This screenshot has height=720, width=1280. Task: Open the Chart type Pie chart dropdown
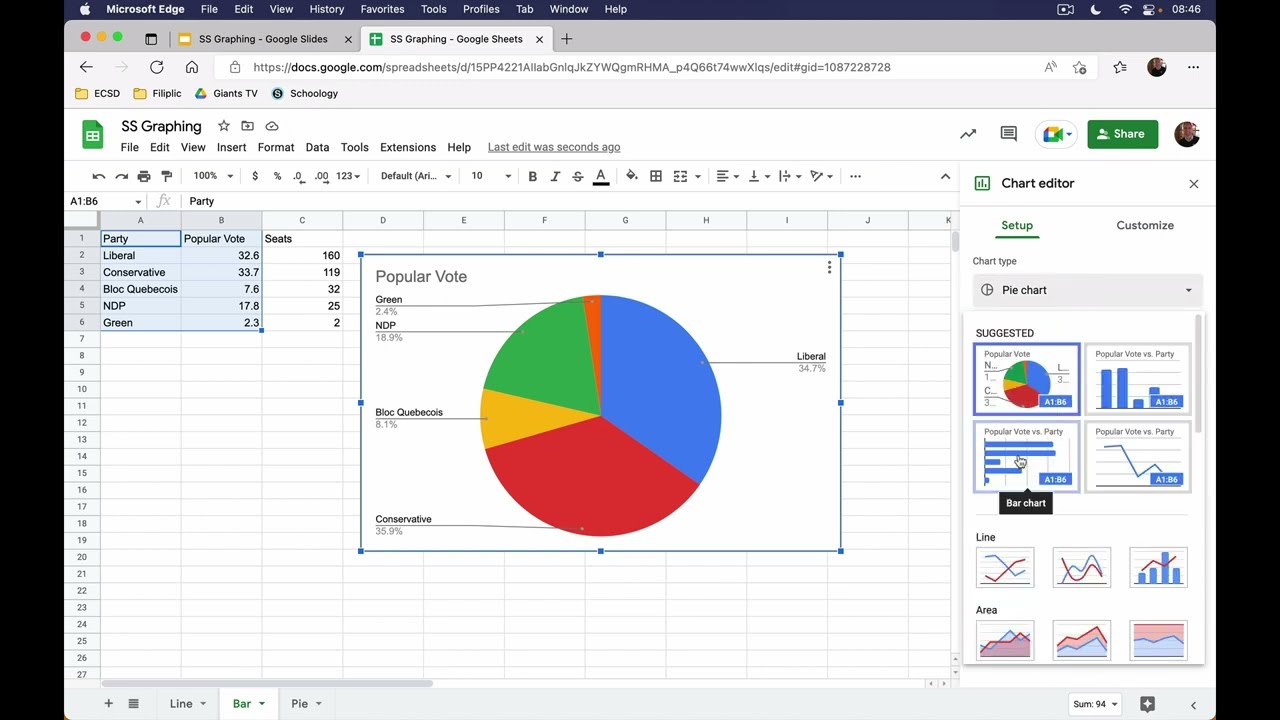(1087, 290)
